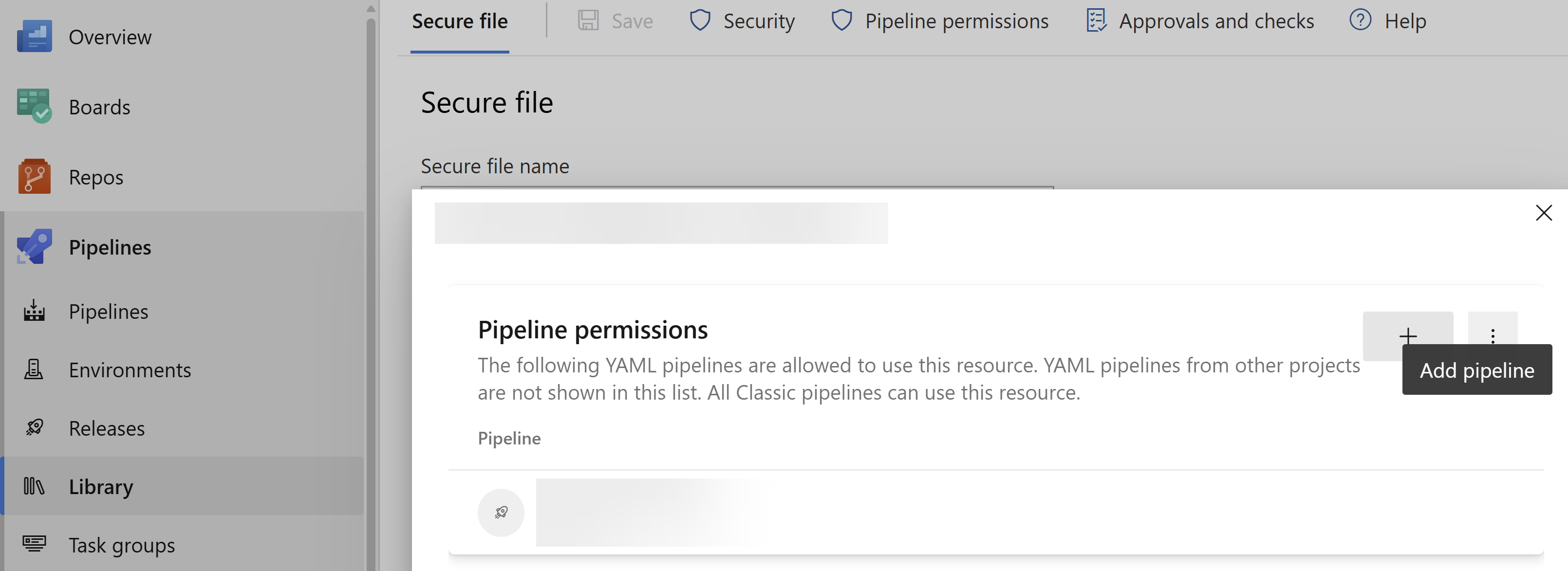1568x571 pixels.
Task: Click the Help toolbar item
Action: 1387,21
